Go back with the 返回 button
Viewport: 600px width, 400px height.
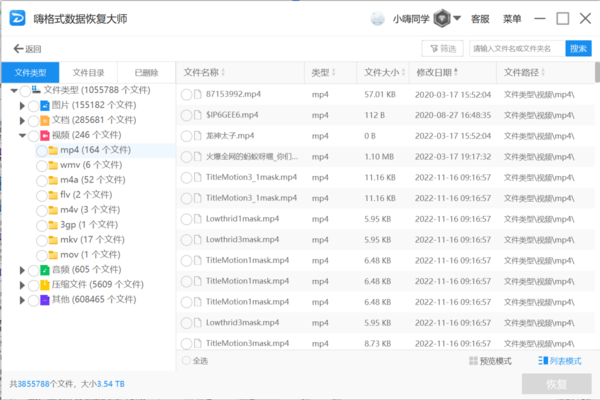(x=28, y=48)
